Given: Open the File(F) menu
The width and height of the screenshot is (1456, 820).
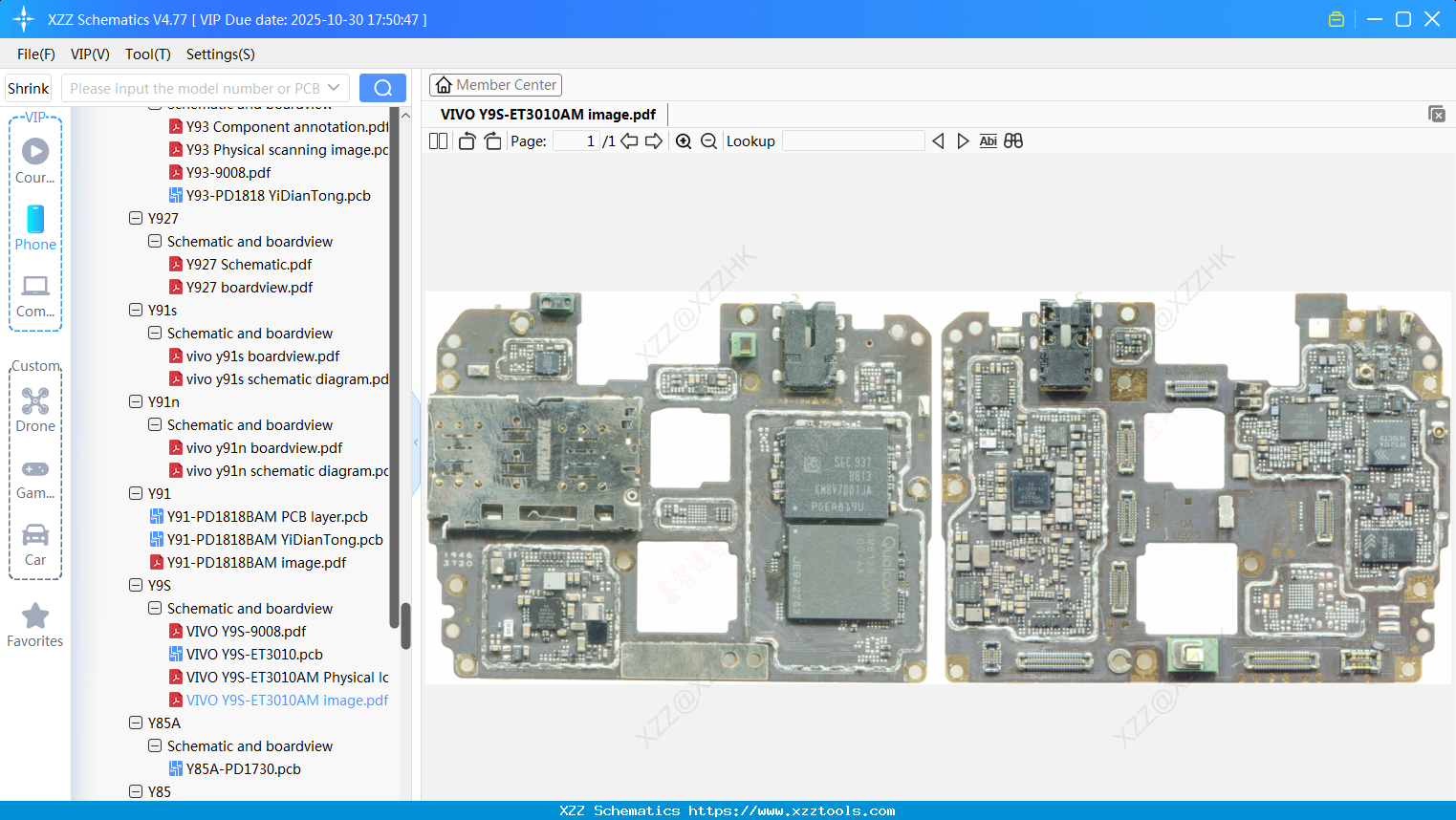Looking at the screenshot, I should (x=36, y=54).
